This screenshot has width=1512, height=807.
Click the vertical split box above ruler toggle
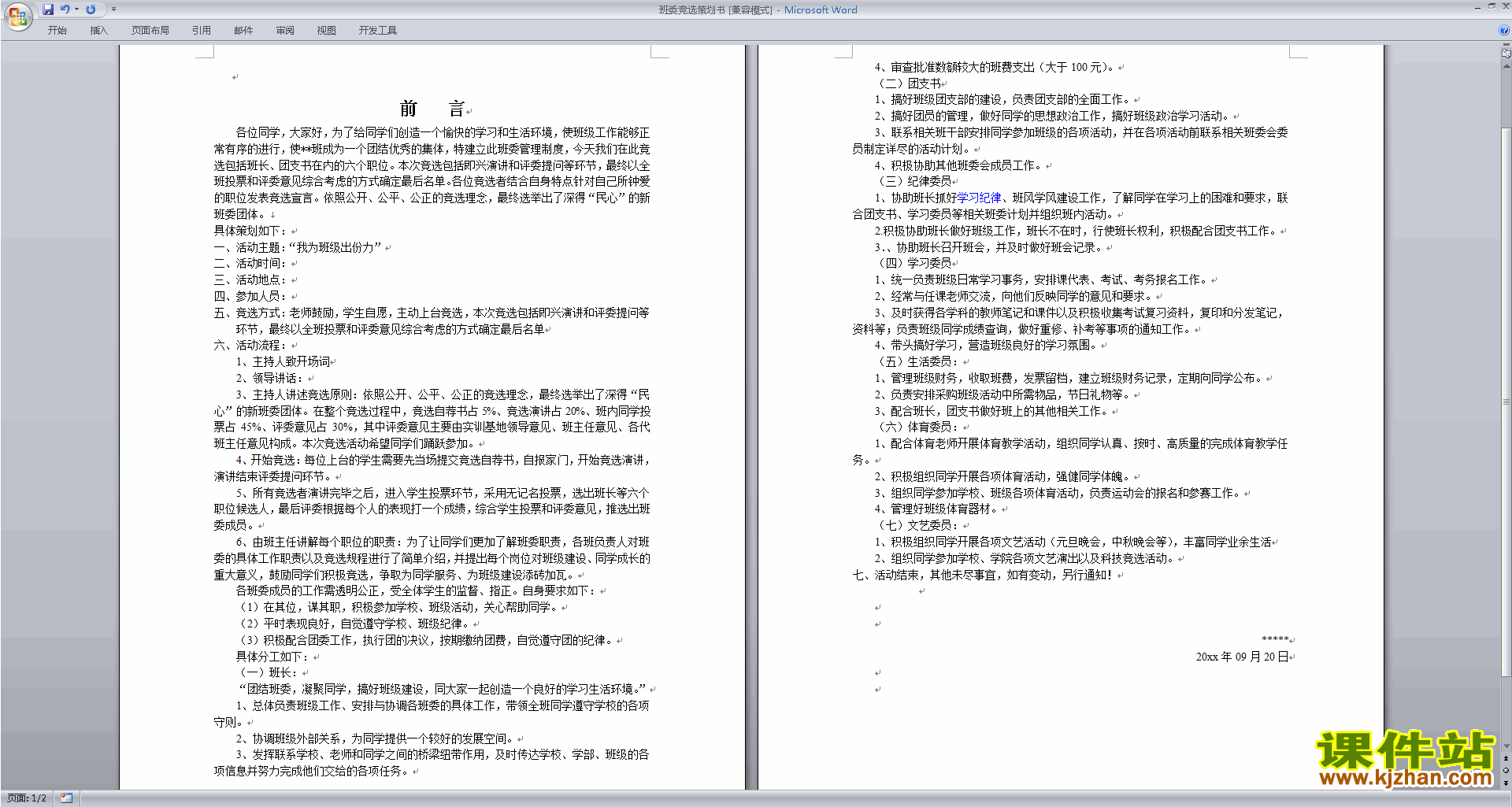[1506, 45]
